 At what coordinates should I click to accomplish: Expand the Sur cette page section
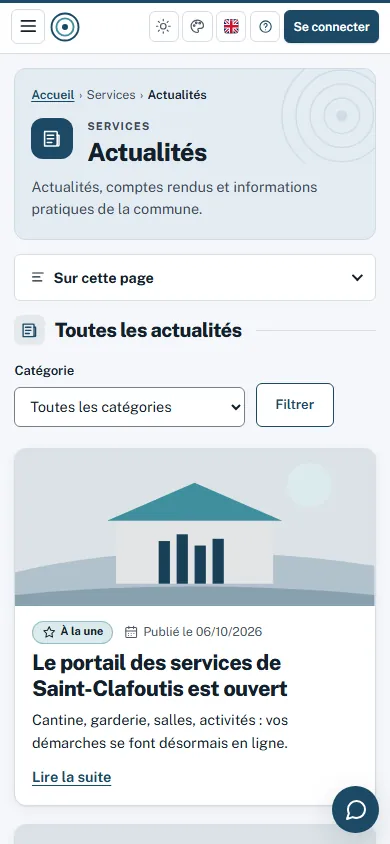tap(195, 278)
